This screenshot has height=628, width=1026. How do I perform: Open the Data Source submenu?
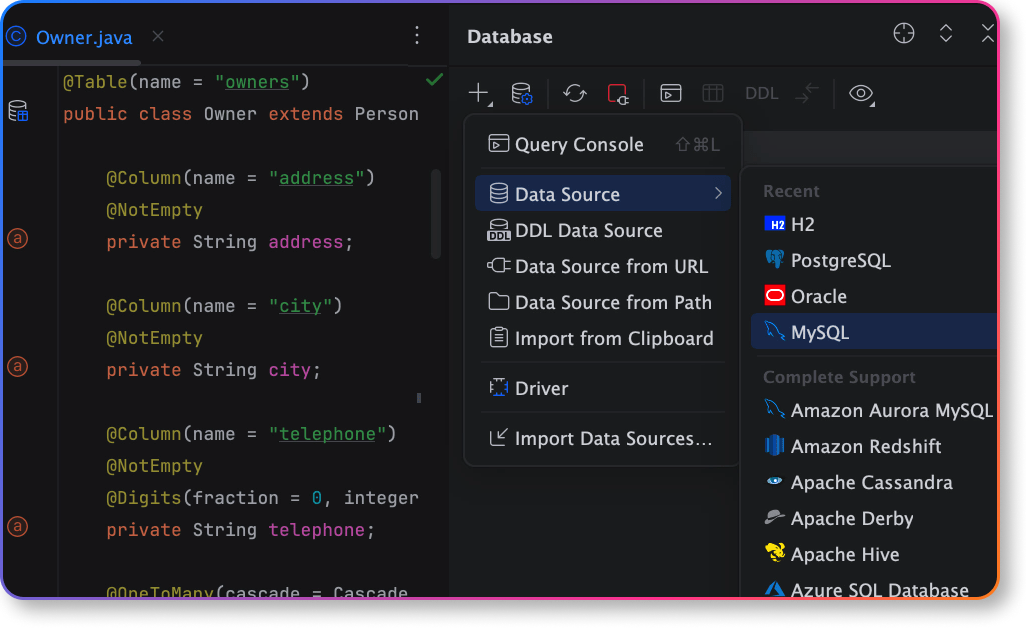[603, 194]
